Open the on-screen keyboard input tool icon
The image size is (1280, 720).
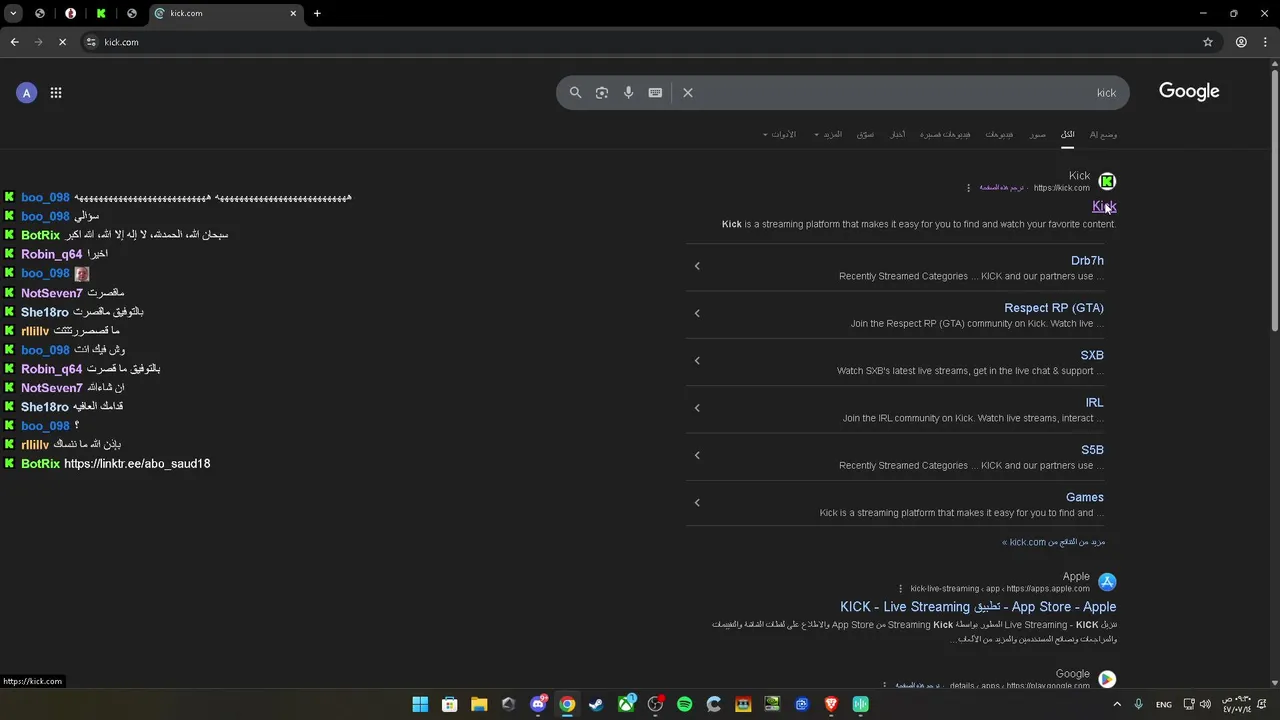[655, 93]
